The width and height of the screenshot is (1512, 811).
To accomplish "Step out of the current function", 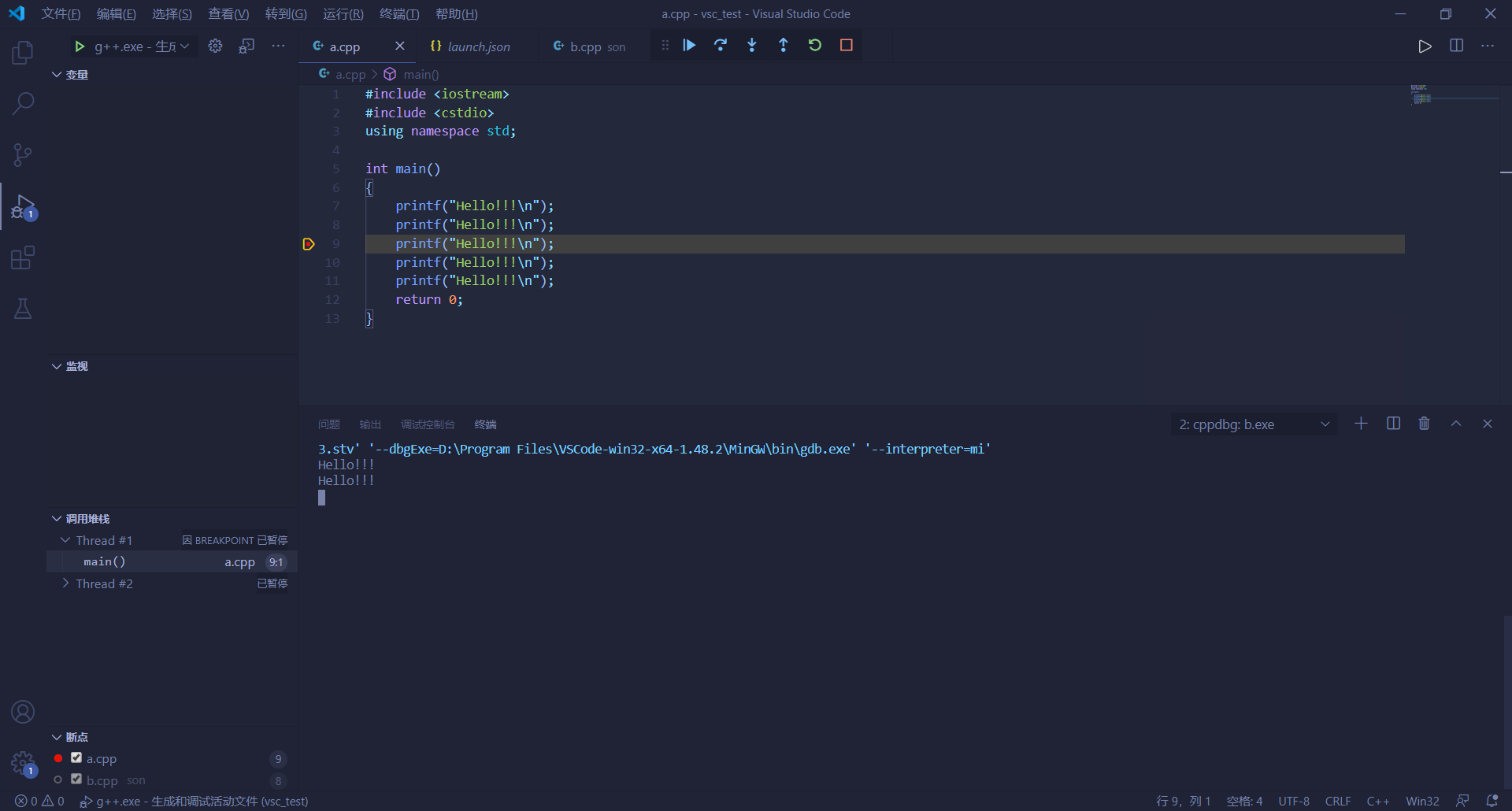I will click(784, 45).
